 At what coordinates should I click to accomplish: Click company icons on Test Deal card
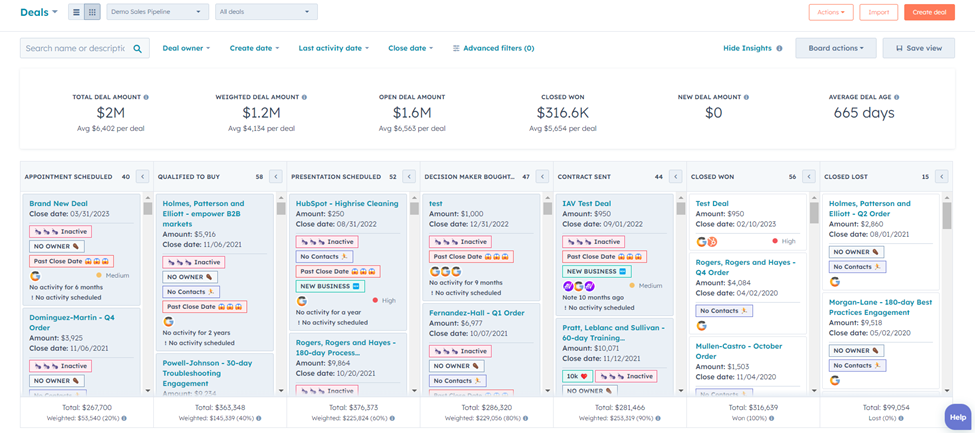[707, 241]
